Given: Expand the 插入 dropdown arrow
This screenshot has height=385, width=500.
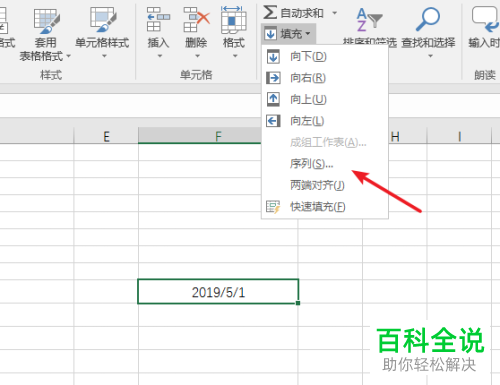Looking at the screenshot, I should tap(160, 56).
